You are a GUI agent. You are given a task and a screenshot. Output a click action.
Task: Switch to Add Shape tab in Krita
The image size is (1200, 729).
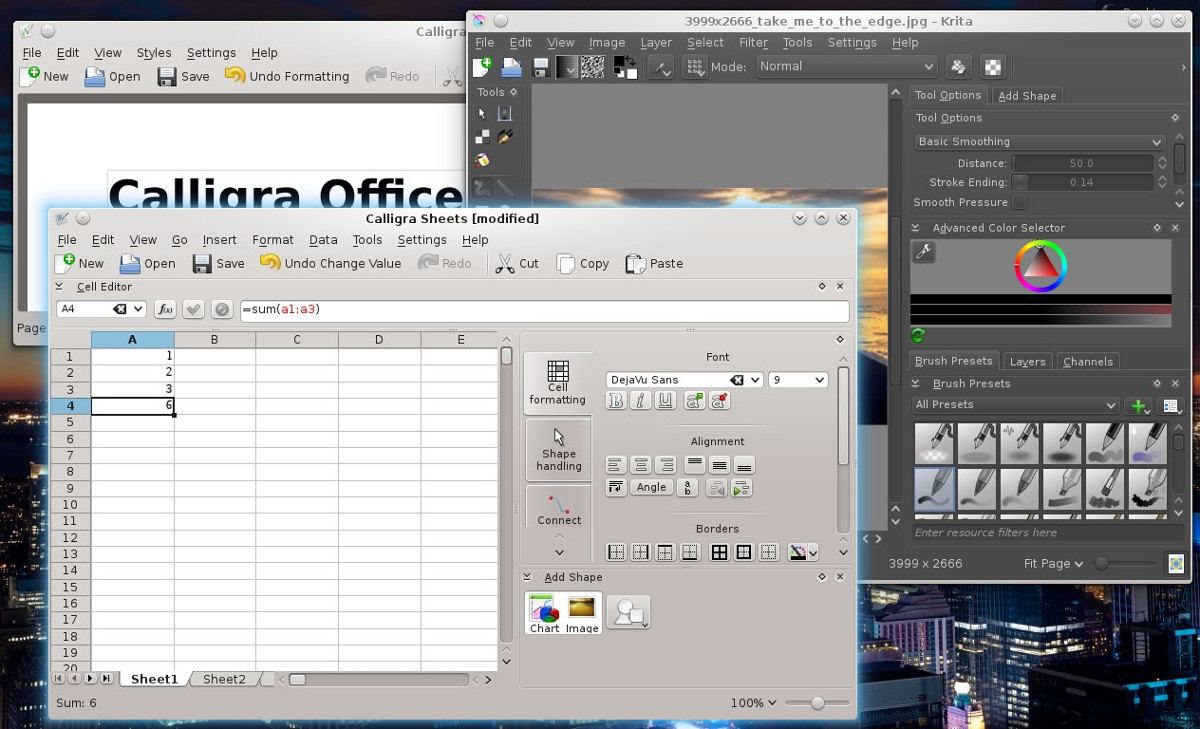click(x=1027, y=96)
